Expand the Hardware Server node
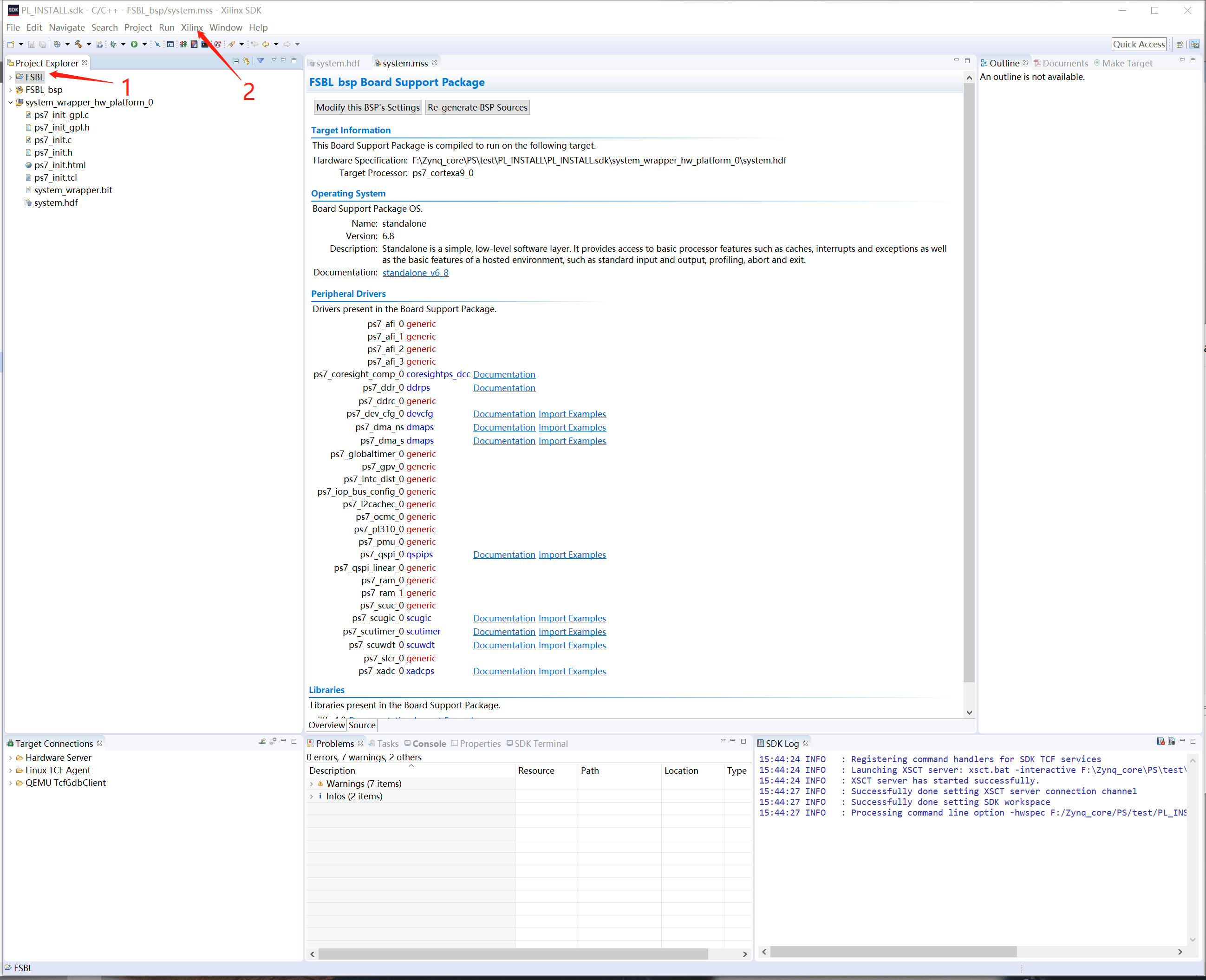This screenshot has width=1206, height=980. pos(10,758)
